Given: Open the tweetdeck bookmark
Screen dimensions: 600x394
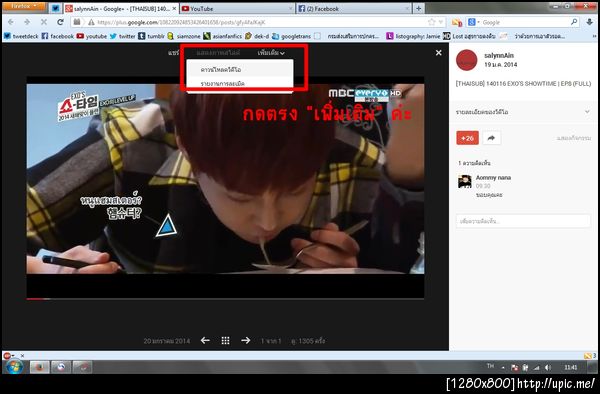Looking at the screenshot, I should point(21,36).
